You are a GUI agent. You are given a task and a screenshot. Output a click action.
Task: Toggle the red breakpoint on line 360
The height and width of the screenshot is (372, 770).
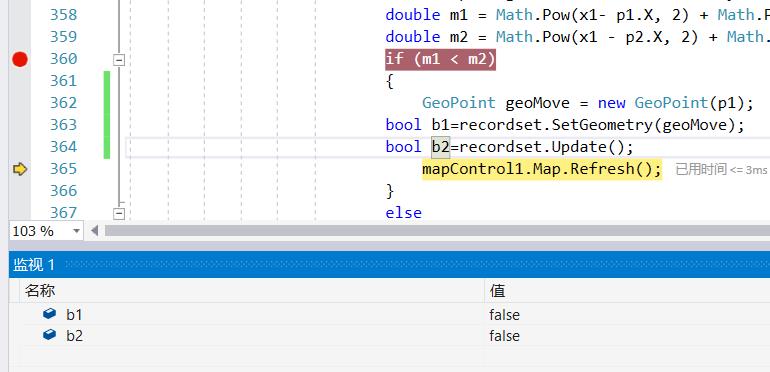(20, 59)
